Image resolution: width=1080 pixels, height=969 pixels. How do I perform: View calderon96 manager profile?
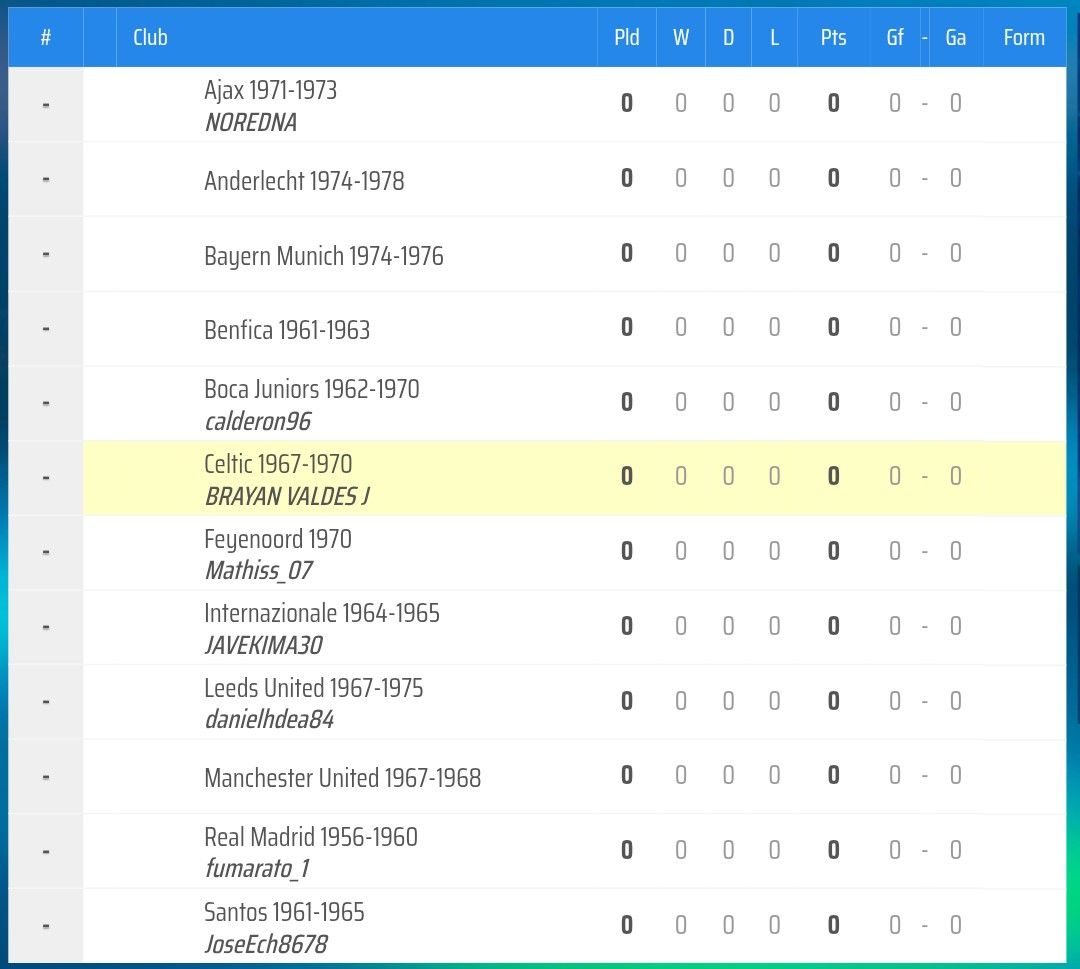coord(258,421)
